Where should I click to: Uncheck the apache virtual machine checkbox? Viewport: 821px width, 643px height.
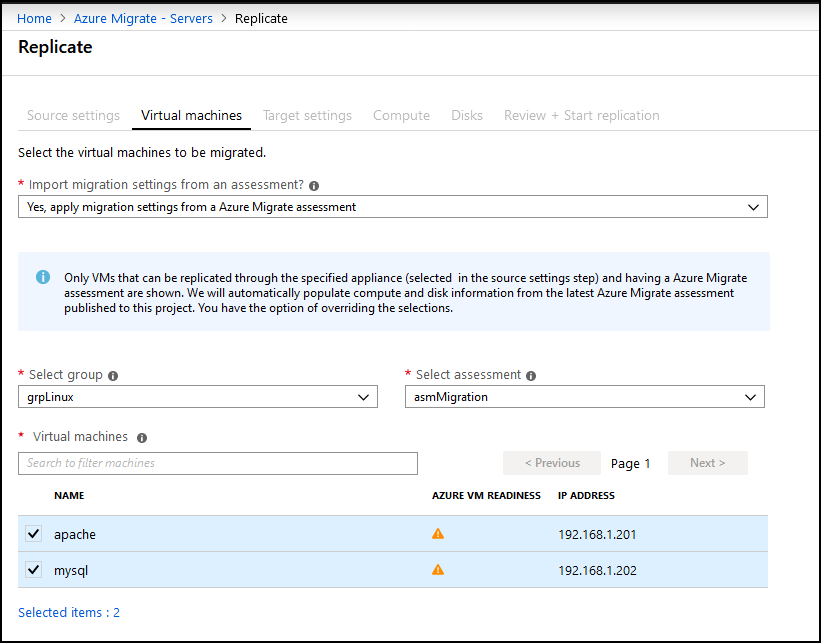pos(34,534)
